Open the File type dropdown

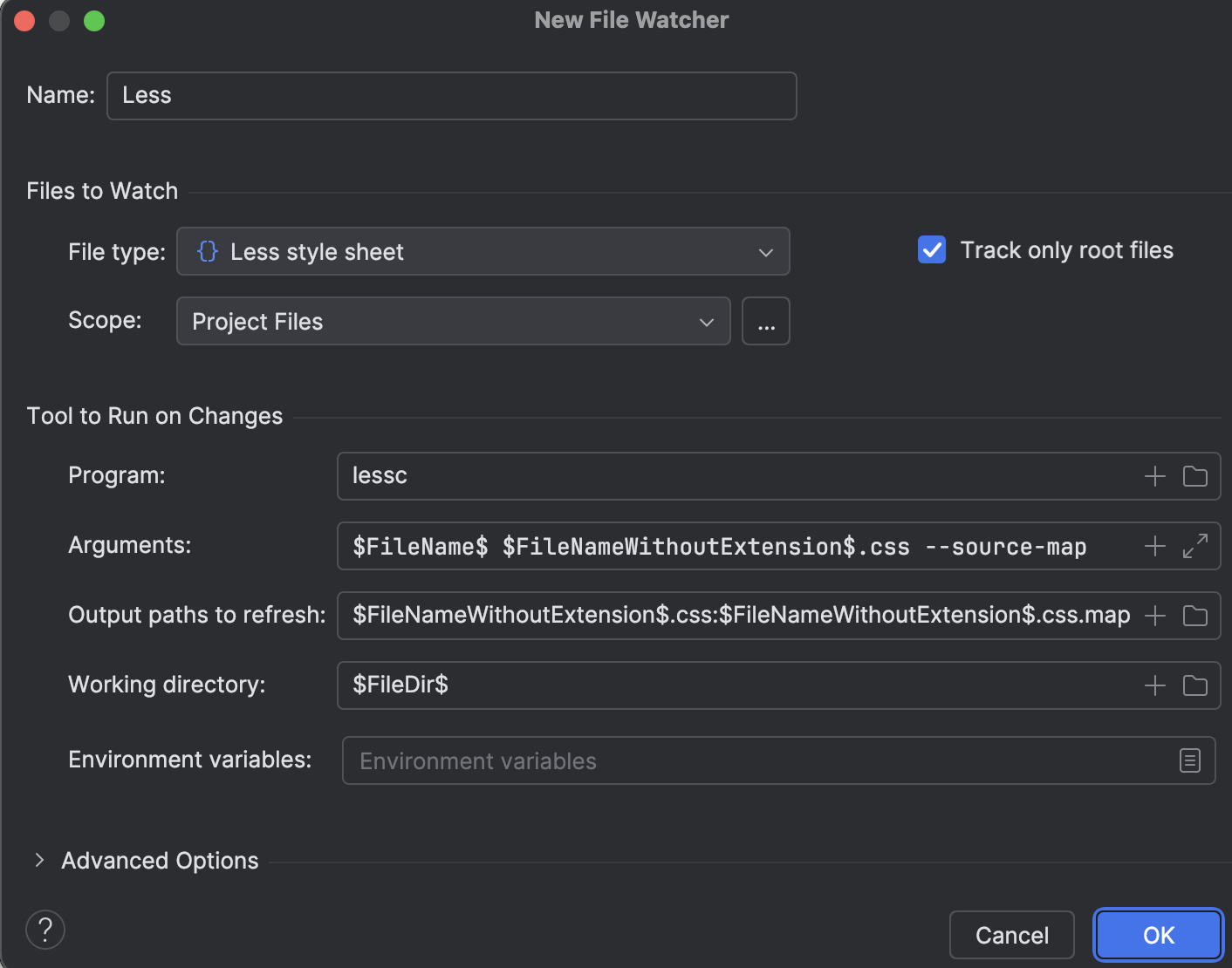(765, 251)
